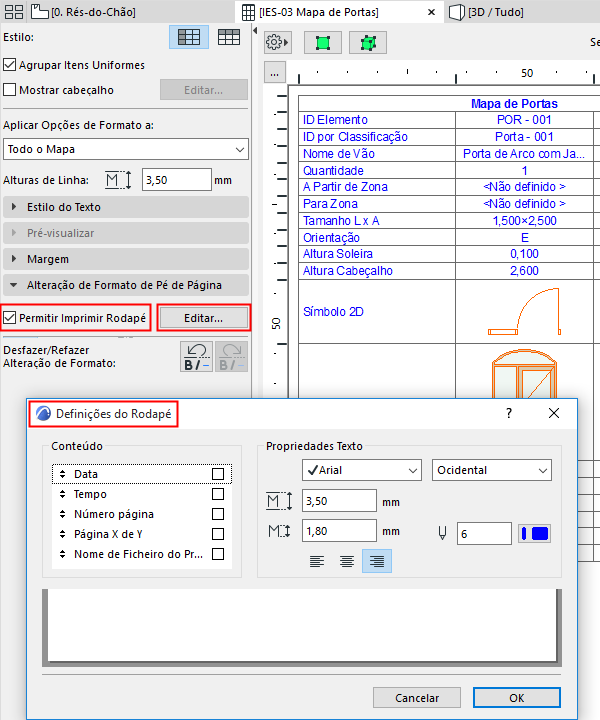Click the line spacing icon in the footer dialog
600x720 pixels.
(x=279, y=531)
